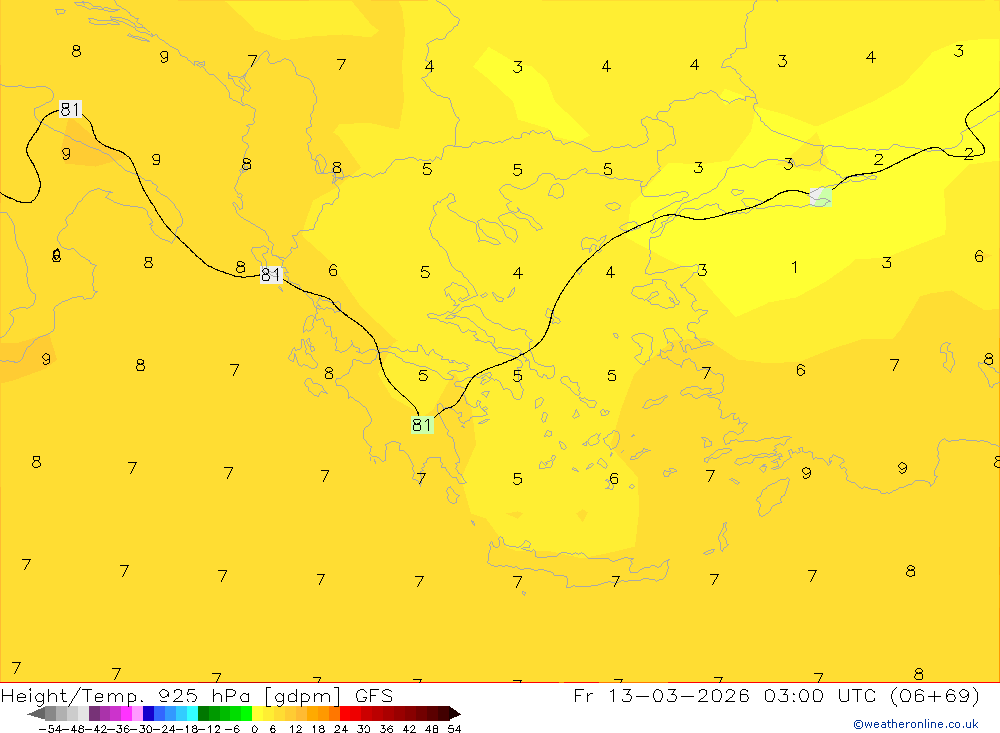
Task: Select the bright yellow swatch above '0' in legend
Action: tap(258, 713)
